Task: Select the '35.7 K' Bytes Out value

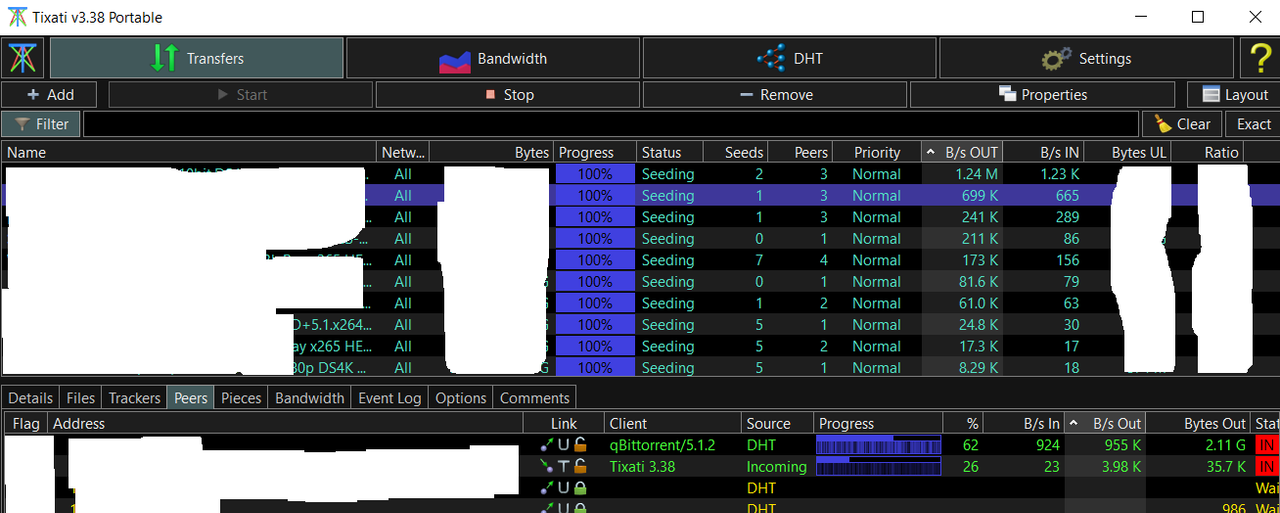Action: pyautogui.click(x=1223, y=467)
